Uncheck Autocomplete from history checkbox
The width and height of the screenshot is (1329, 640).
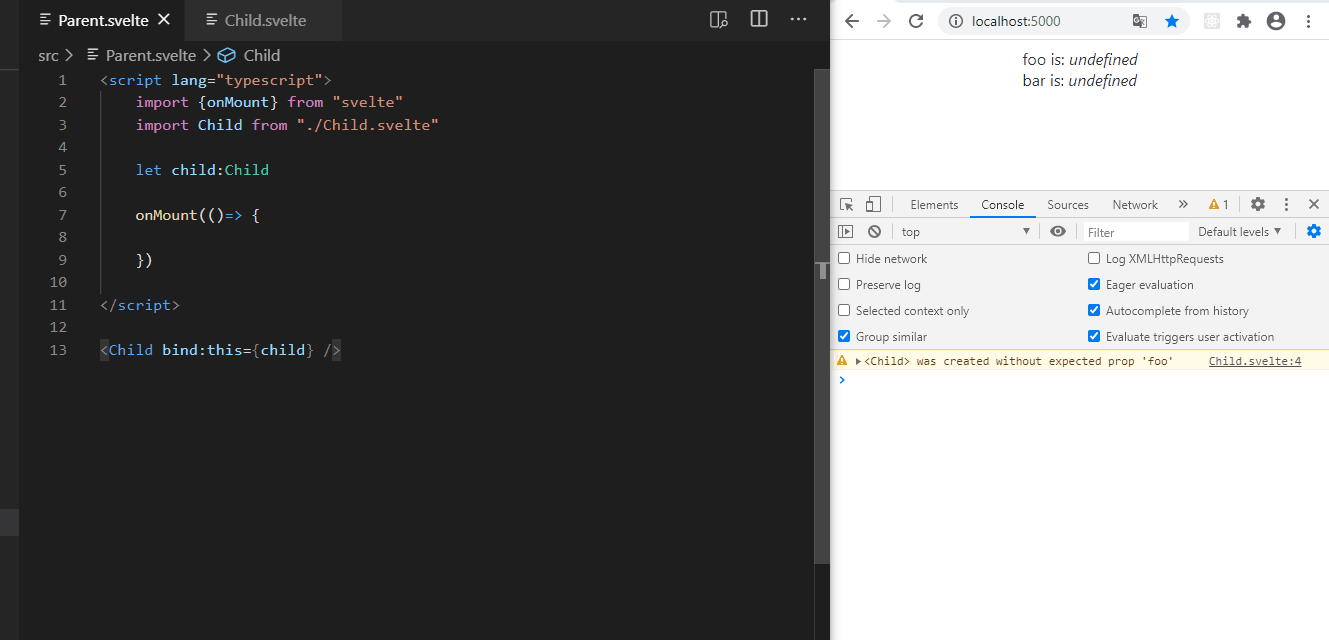click(1094, 310)
